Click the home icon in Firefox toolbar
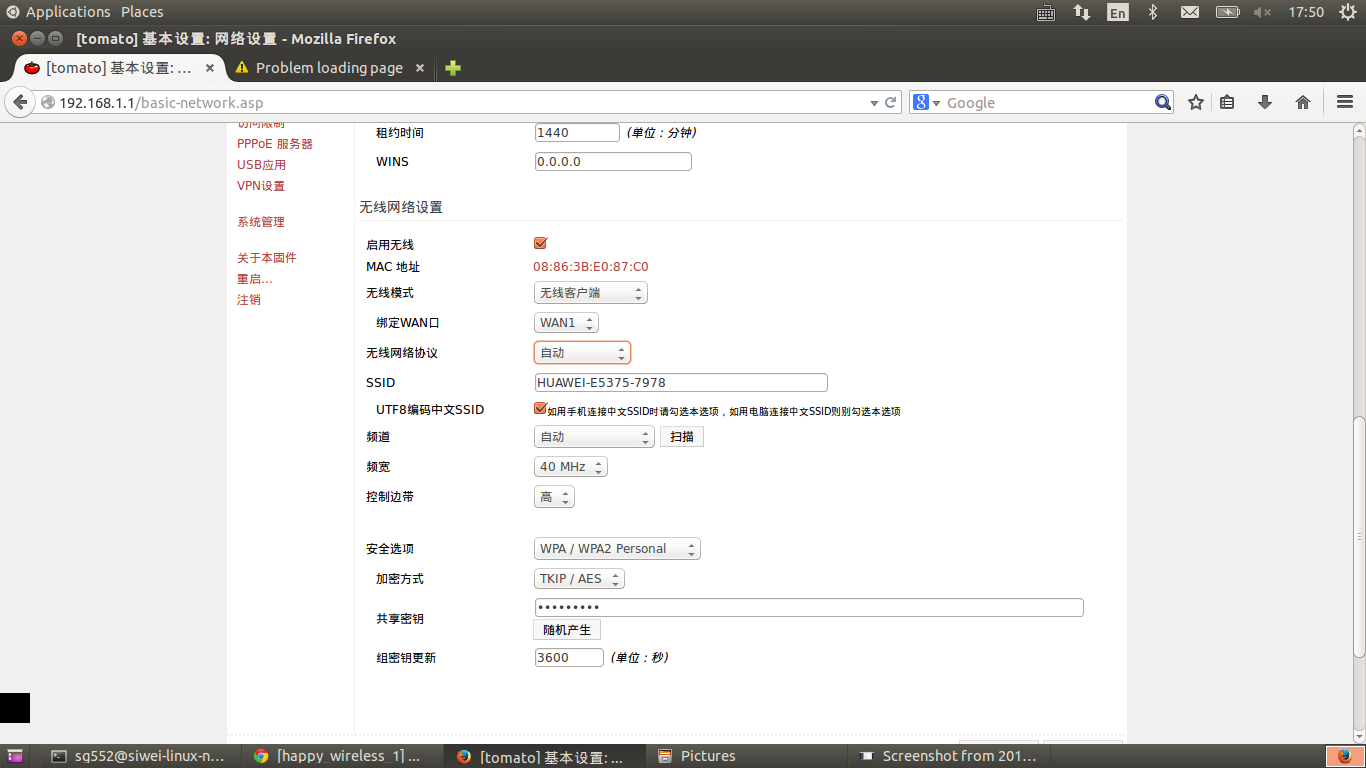 pyautogui.click(x=1302, y=102)
